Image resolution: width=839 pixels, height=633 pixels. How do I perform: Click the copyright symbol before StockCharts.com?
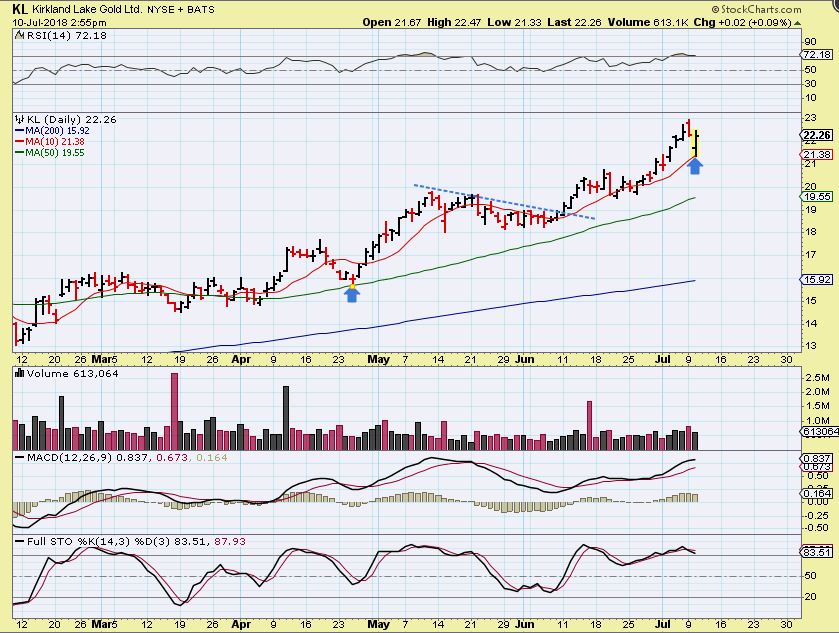pyautogui.click(x=715, y=10)
